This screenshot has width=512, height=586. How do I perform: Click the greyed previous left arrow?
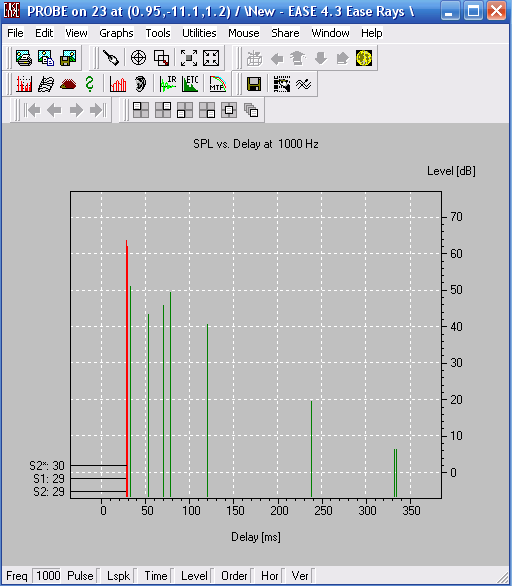[x=54, y=110]
